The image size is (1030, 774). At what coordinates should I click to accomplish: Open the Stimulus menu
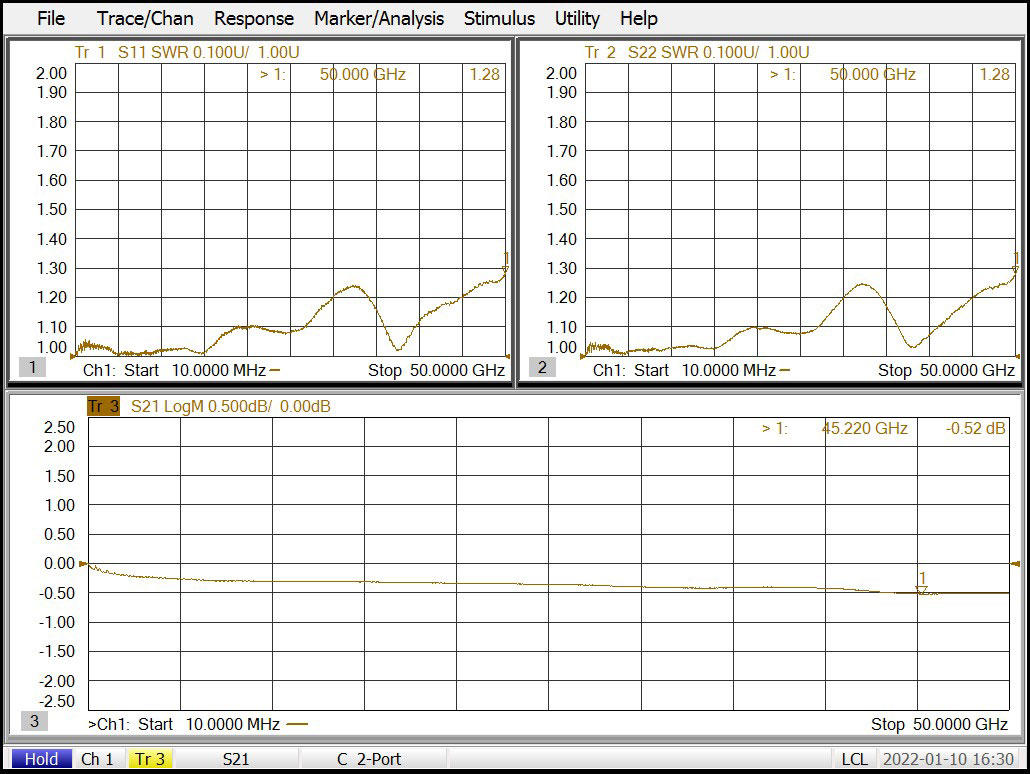pyautogui.click(x=499, y=18)
